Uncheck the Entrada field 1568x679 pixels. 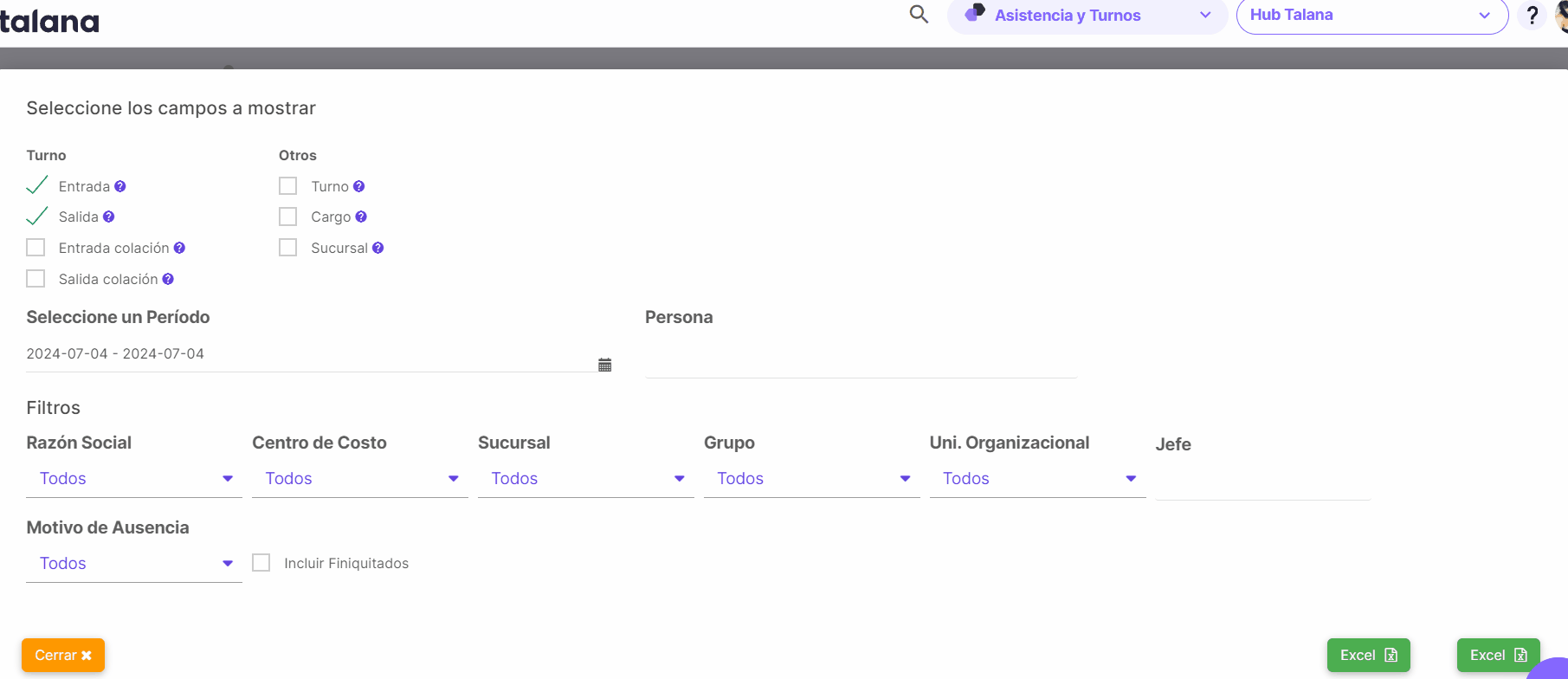click(36, 185)
